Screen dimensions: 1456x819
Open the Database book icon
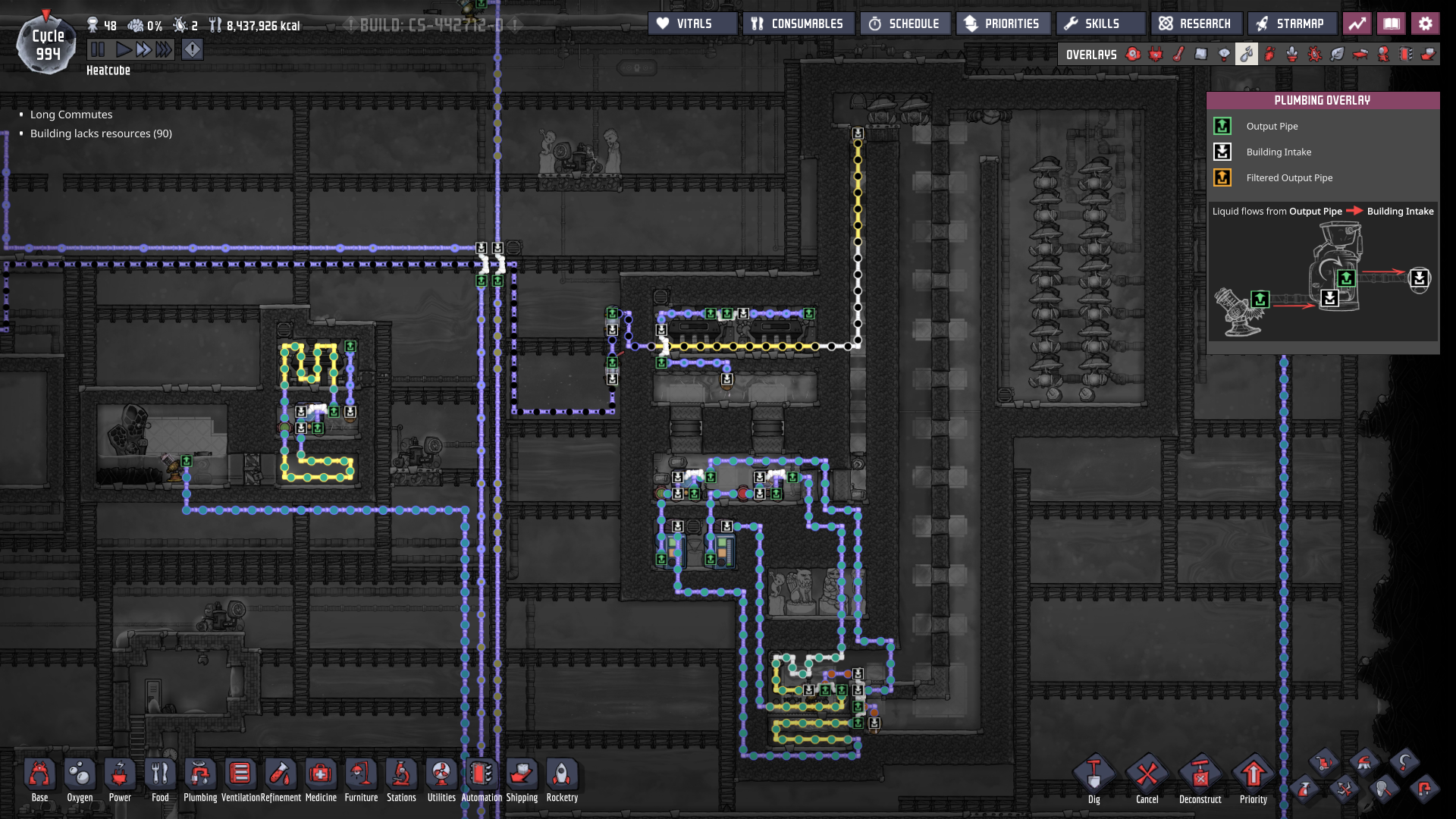pos(1391,24)
